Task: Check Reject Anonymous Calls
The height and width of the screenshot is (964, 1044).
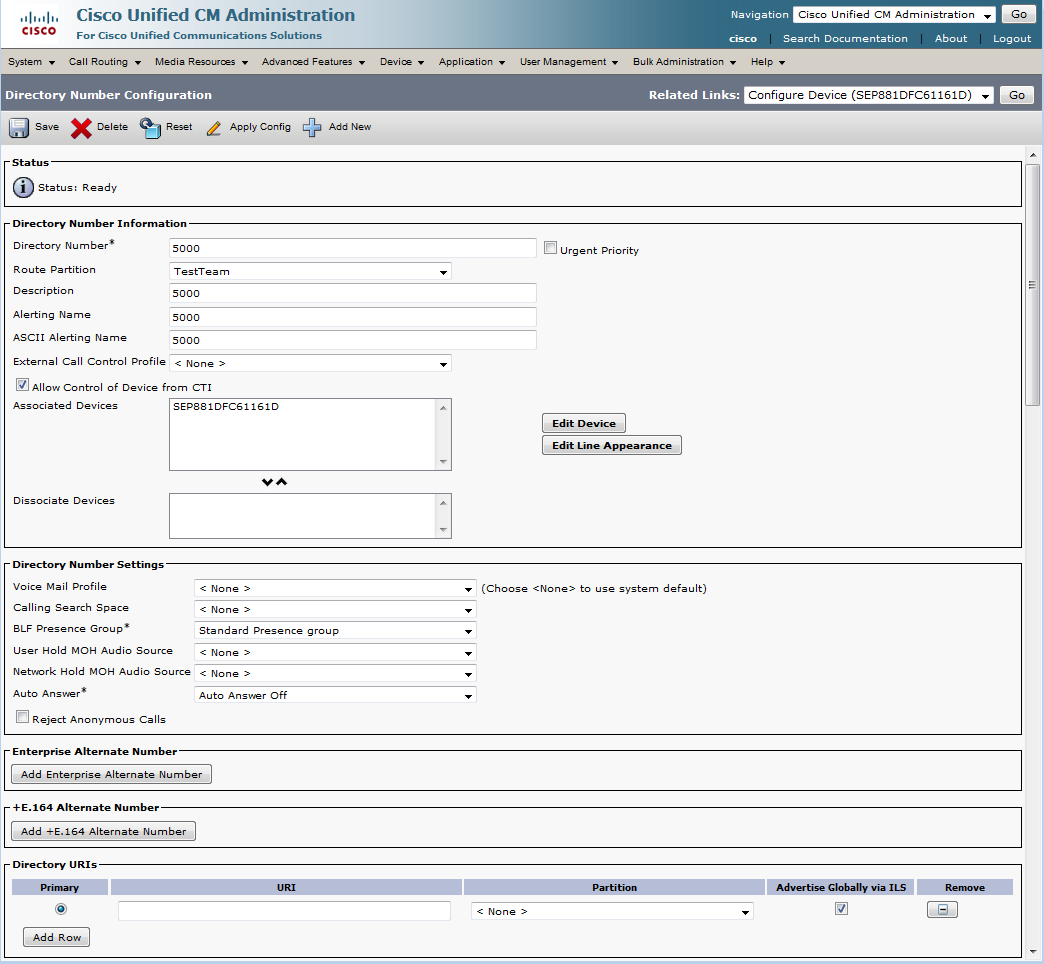Action: pyautogui.click(x=22, y=717)
